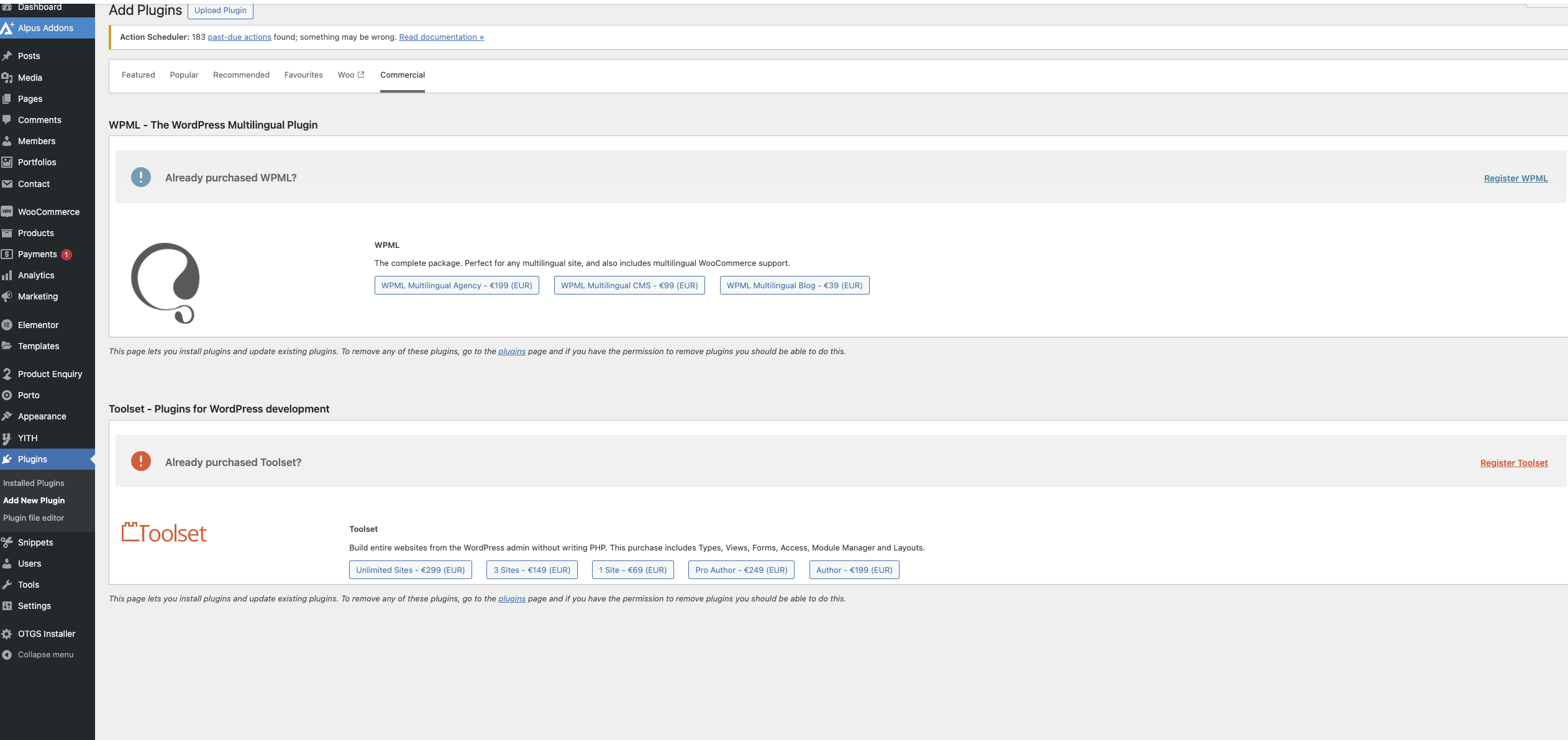Click the Elementor icon
This screenshot has height=740, width=1568.
coord(7,325)
